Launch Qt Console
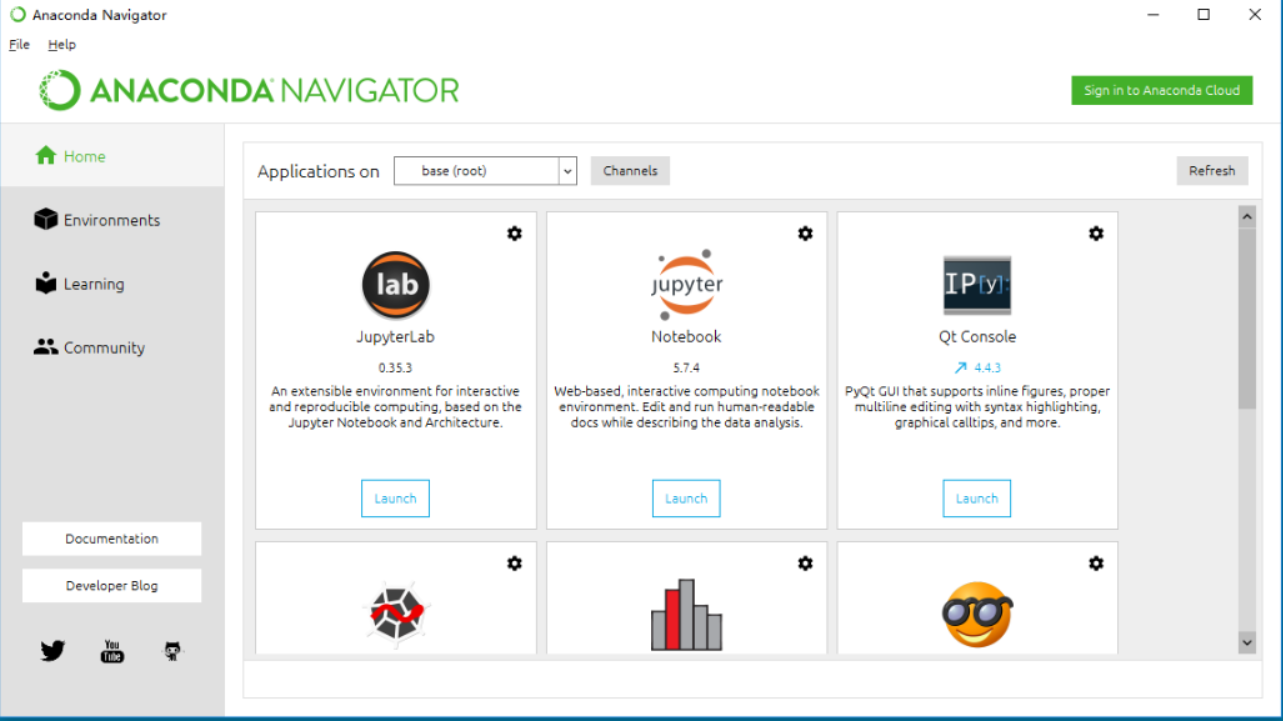The image size is (1283, 721). tap(977, 498)
